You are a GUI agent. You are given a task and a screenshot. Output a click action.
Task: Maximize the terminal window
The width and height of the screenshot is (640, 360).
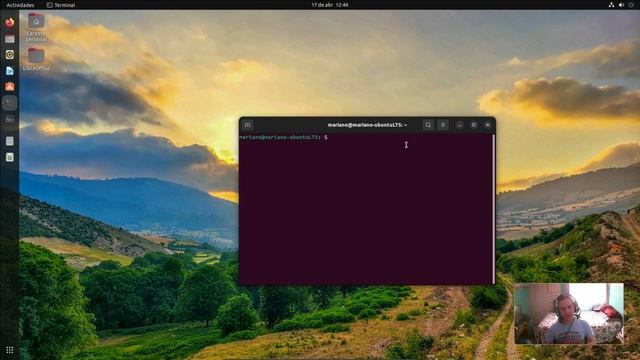tap(473, 125)
